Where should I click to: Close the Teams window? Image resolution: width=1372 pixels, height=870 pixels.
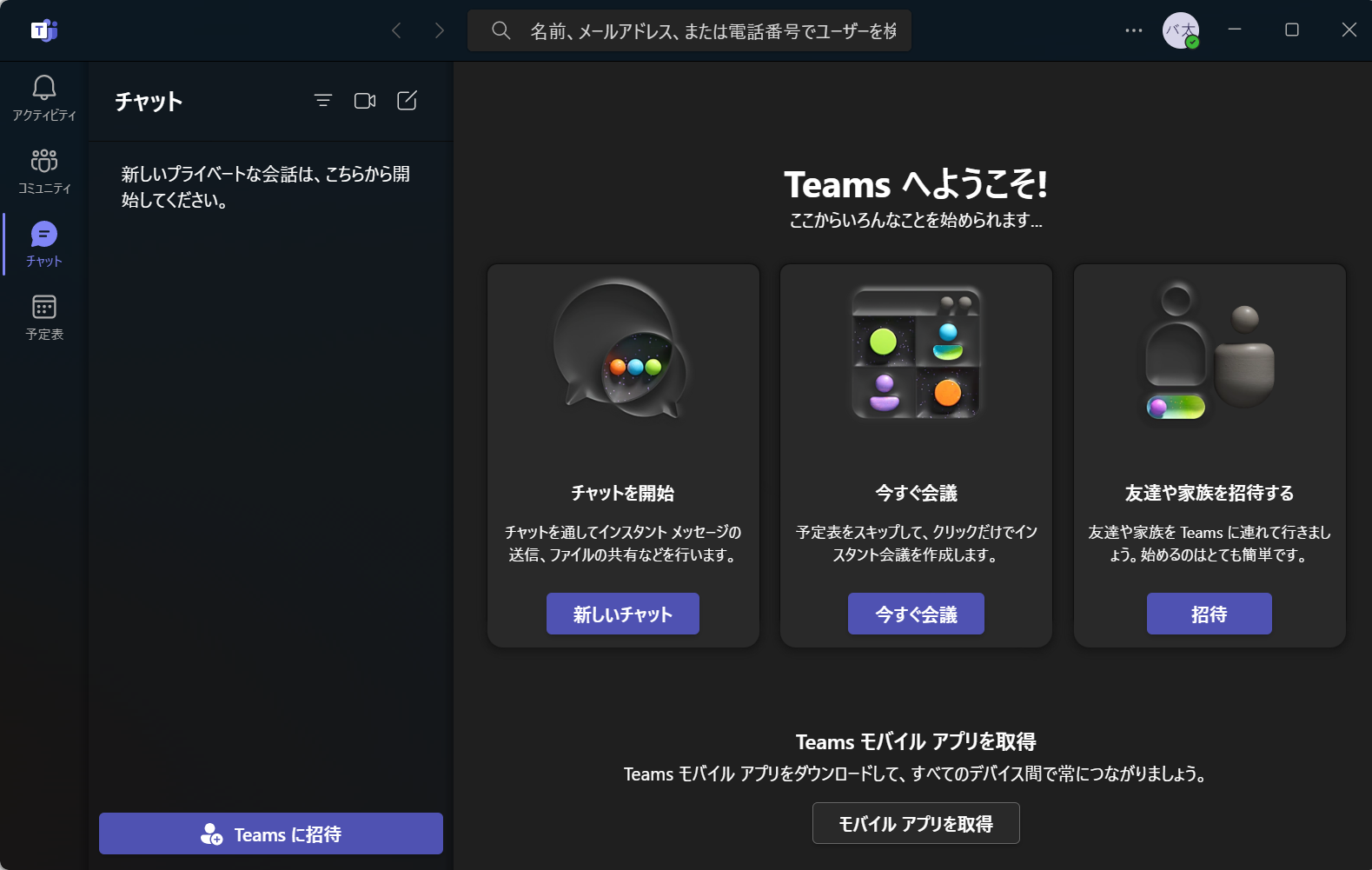1349,30
